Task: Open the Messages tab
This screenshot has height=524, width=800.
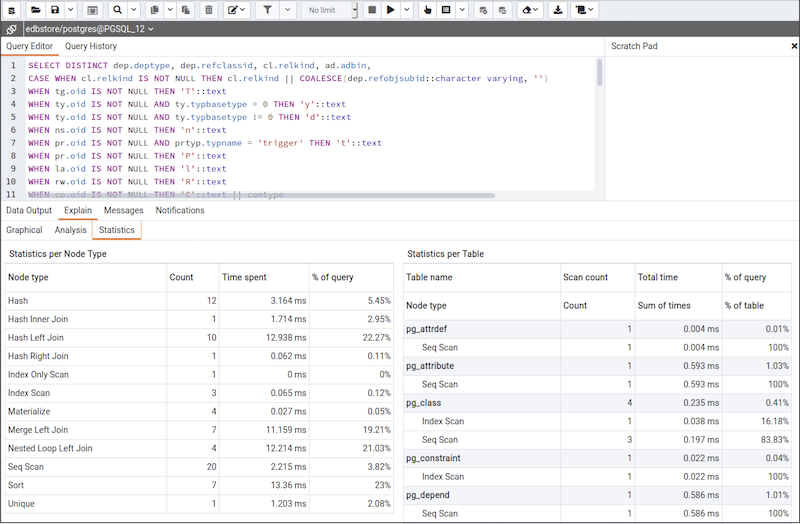Action: pyautogui.click(x=123, y=210)
